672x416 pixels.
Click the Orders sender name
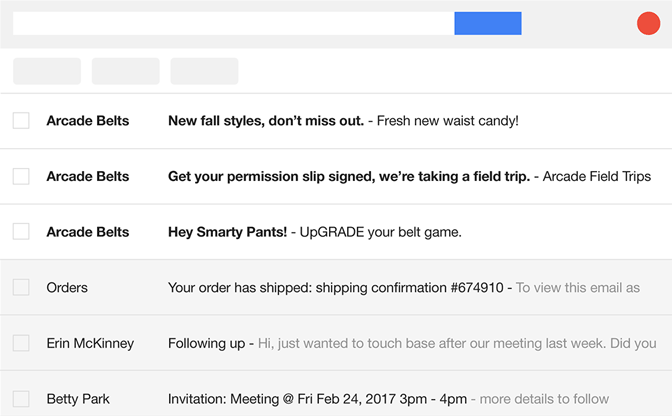click(x=67, y=288)
